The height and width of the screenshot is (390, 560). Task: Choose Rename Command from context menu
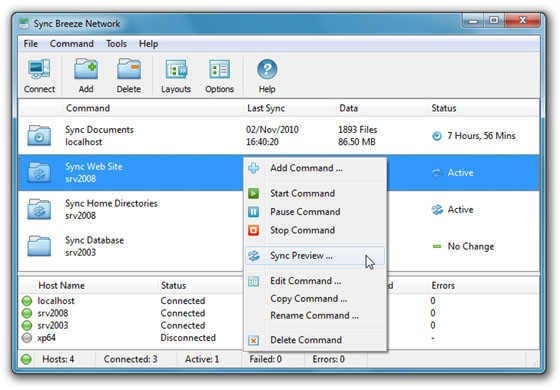pos(315,316)
